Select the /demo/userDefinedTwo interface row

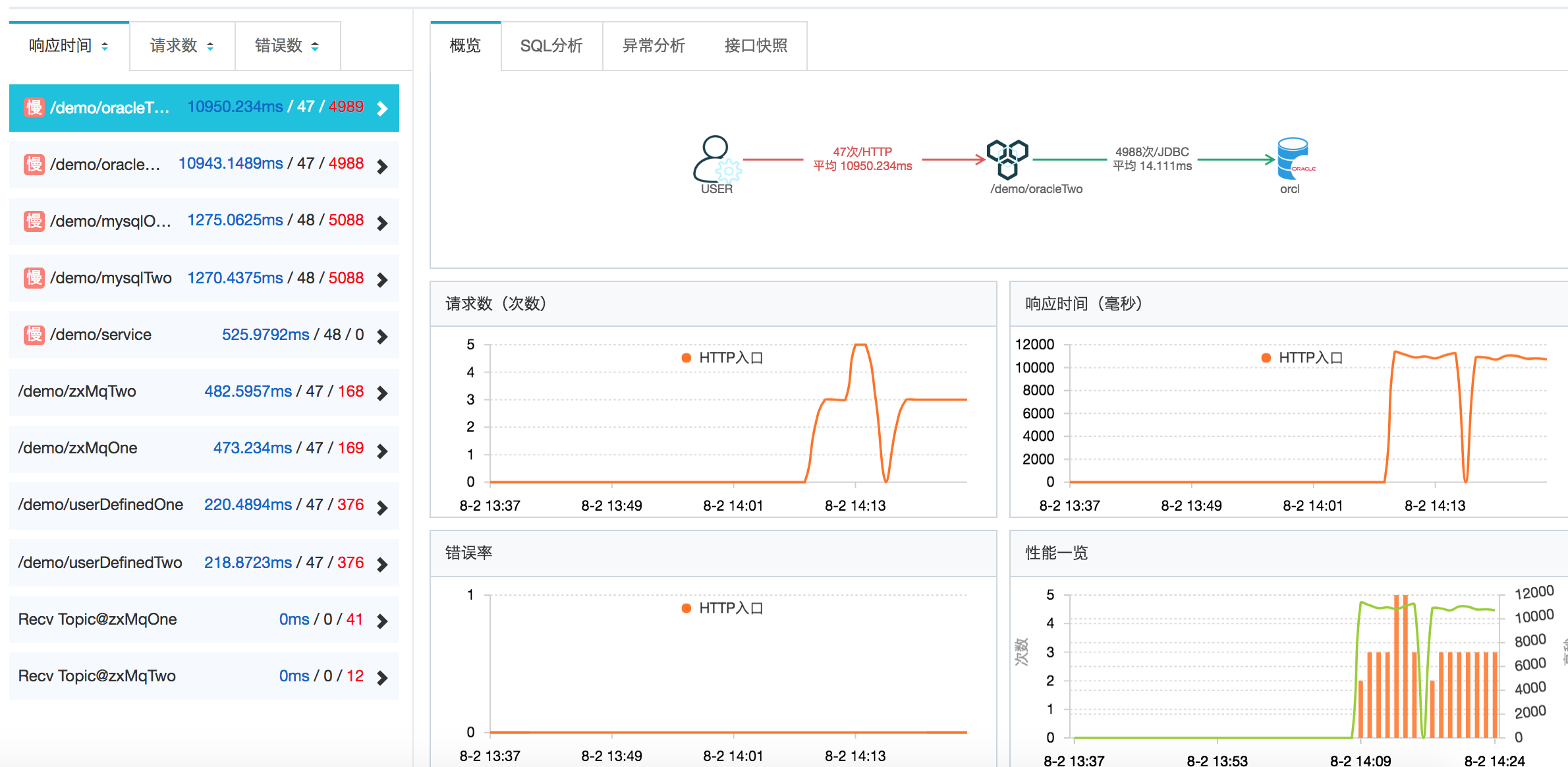[204, 562]
